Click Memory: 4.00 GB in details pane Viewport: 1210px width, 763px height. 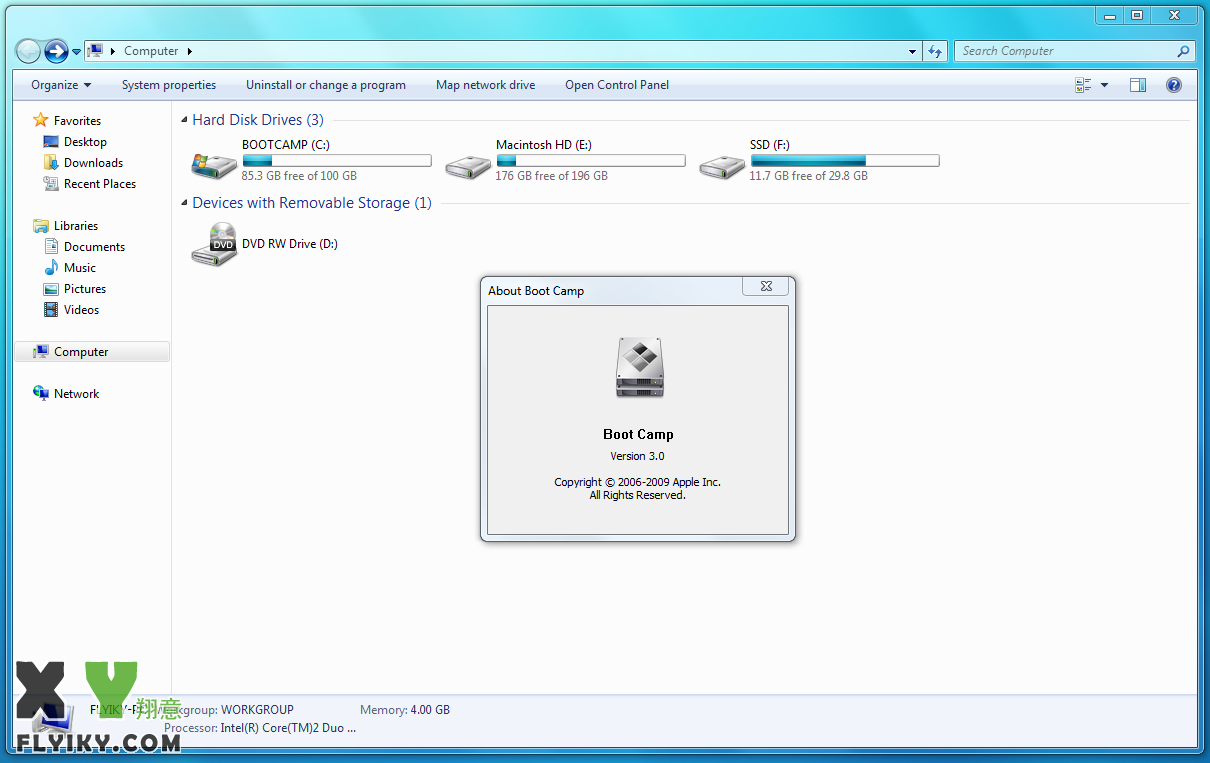pyautogui.click(x=405, y=710)
